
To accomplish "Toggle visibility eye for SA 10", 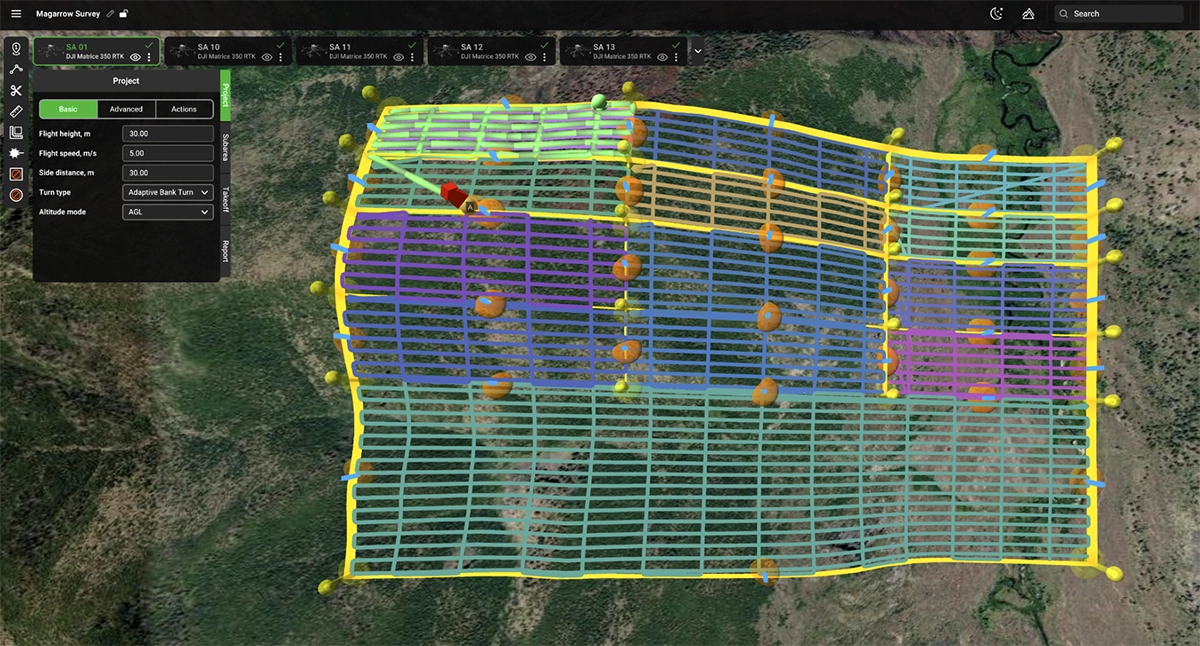I will tap(266, 58).
